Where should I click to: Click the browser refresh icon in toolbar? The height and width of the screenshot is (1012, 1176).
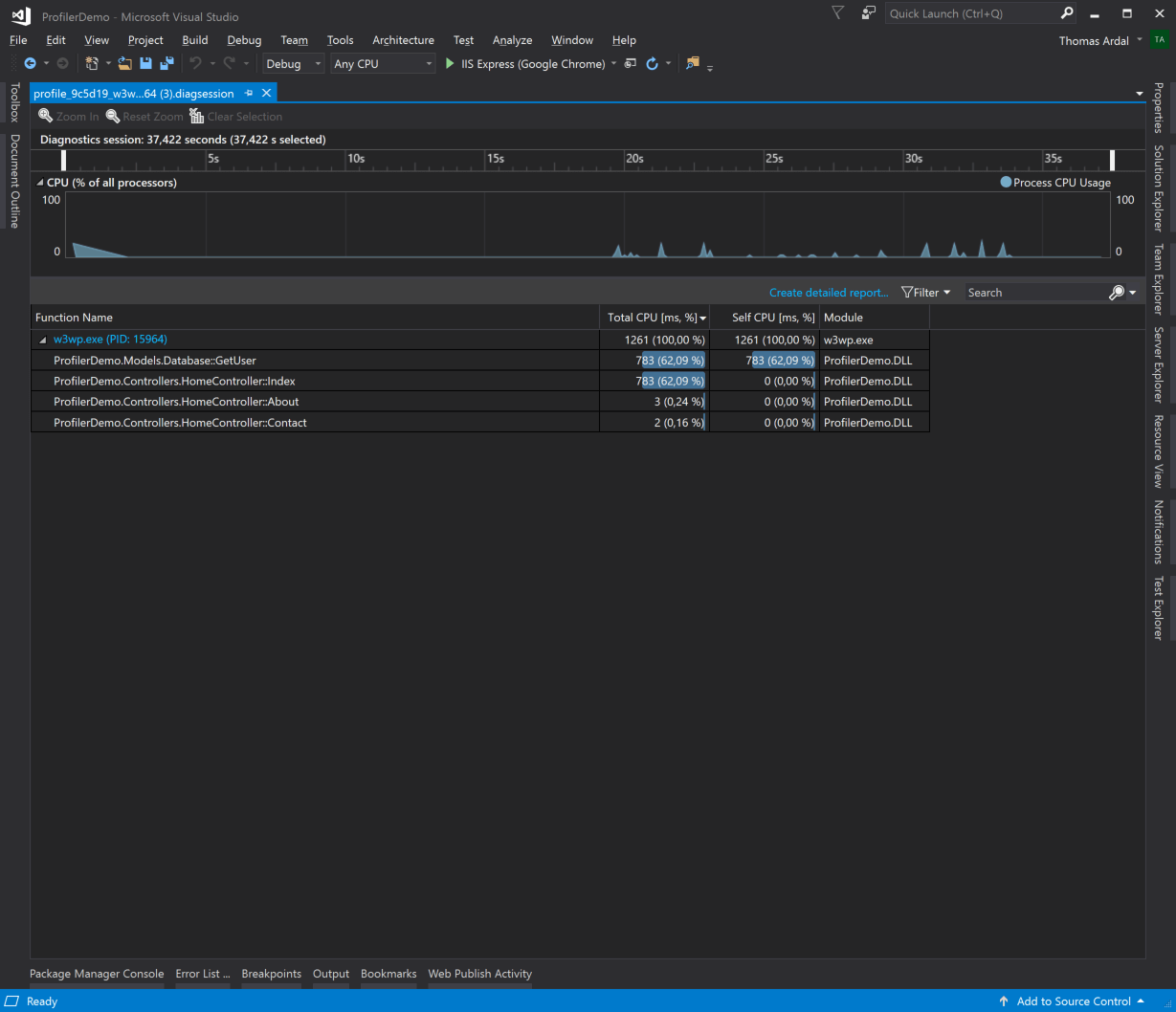[x=652, y=63]
